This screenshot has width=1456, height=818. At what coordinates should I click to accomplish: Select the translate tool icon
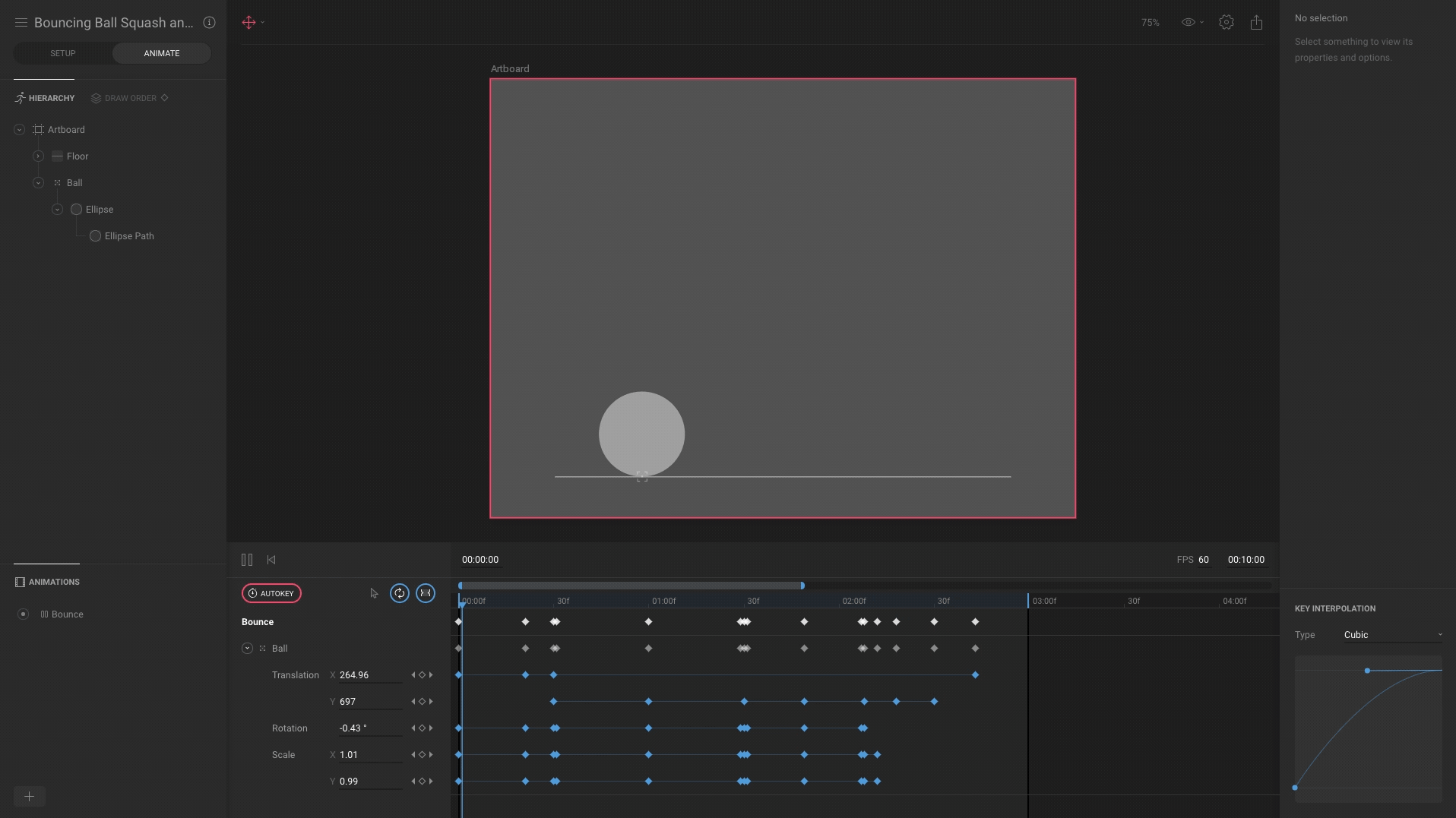(x=248, y=22)
